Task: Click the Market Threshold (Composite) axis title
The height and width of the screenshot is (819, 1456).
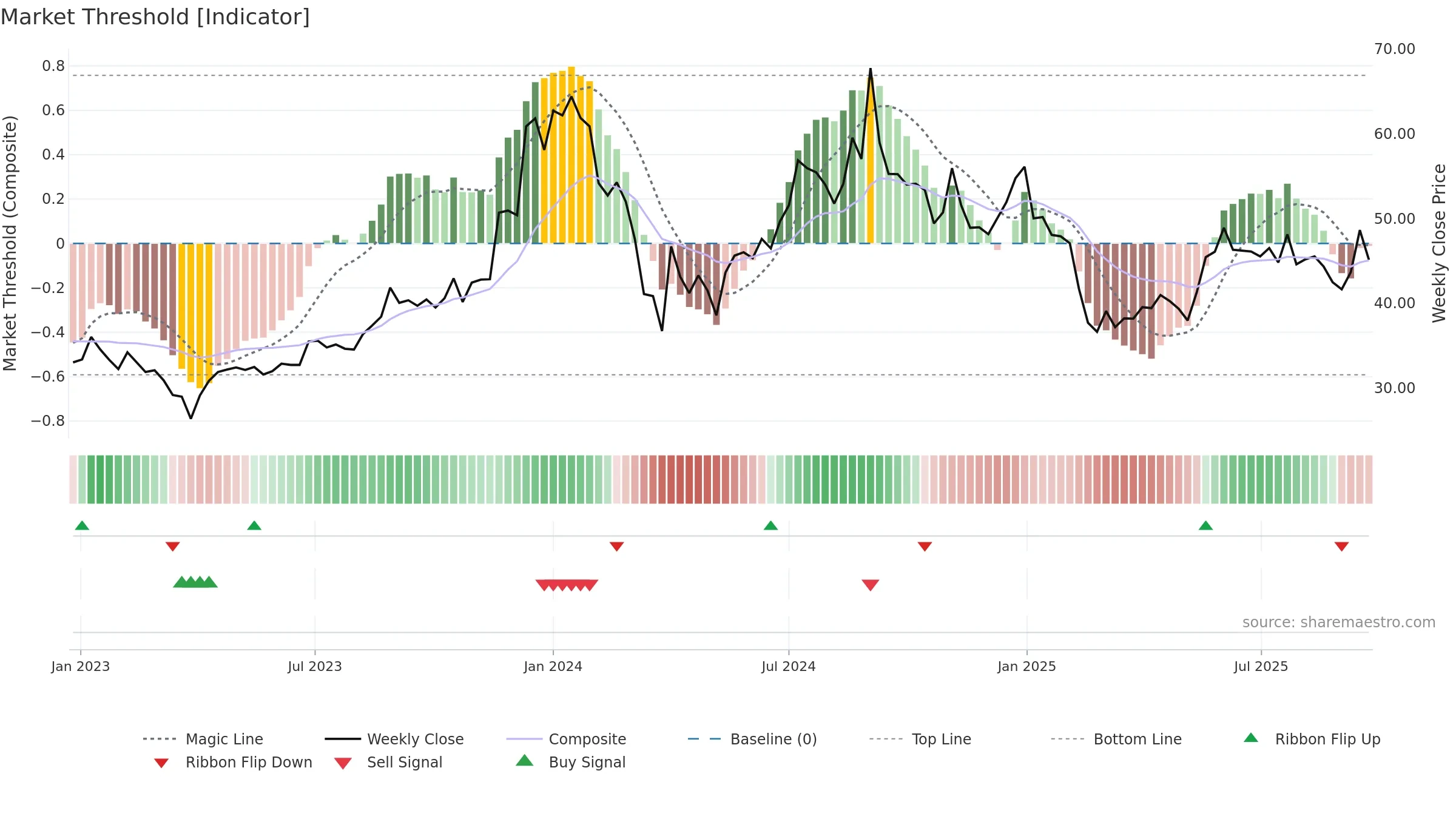Action: pos(10,243)
